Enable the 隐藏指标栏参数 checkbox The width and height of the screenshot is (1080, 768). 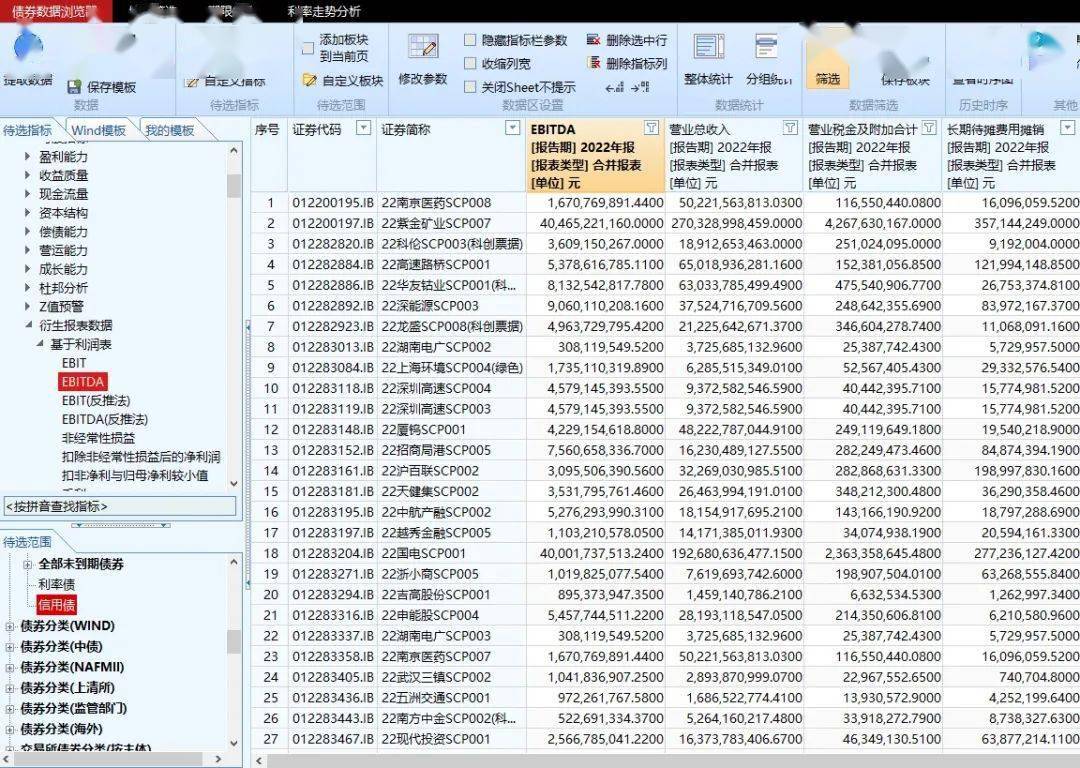point(468,40)
